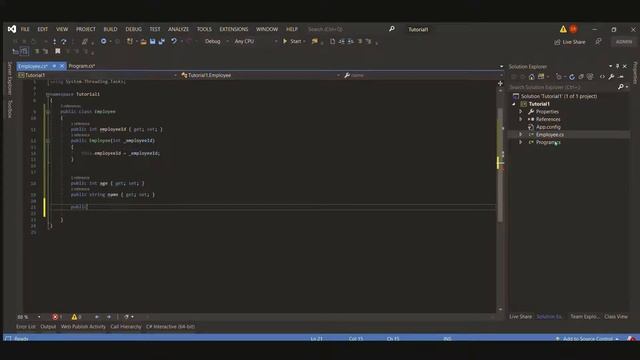
Task: Click the Visual Studio logo icon
Action: [12, 29]
